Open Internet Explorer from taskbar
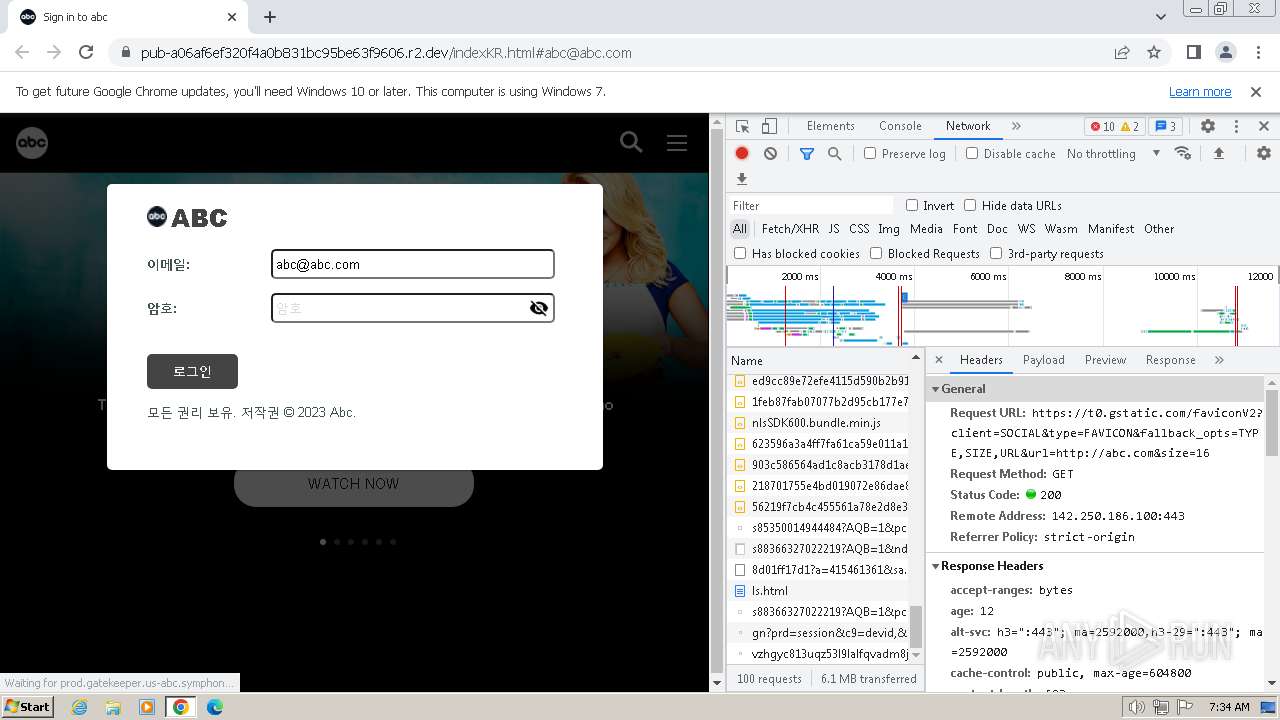Viewport: 1280px width, 720px height. [x=80, y=707]
